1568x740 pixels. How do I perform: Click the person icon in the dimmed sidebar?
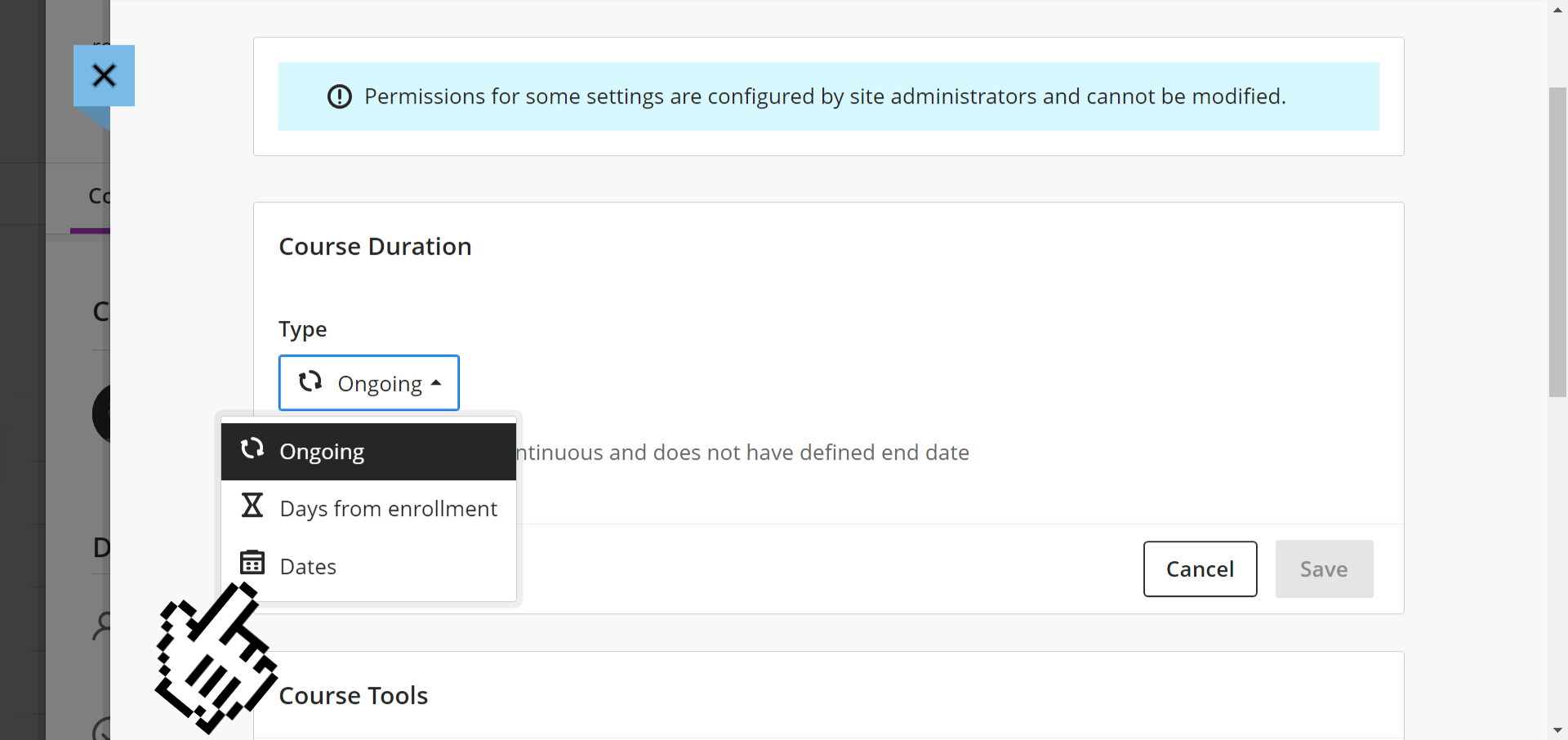[x=102, y=626]
